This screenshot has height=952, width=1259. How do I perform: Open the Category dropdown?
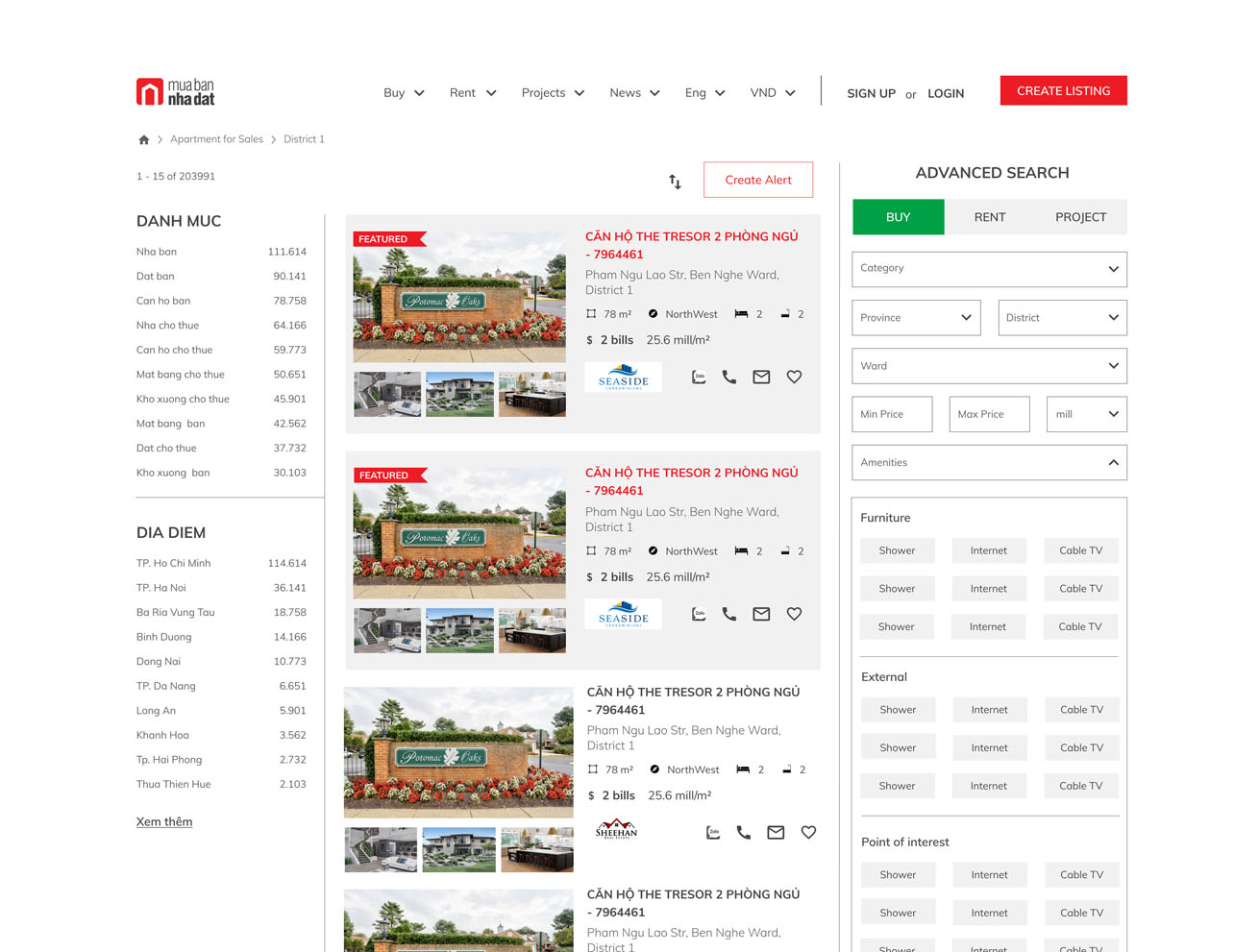pyautogui.click(x=989, y=269)
